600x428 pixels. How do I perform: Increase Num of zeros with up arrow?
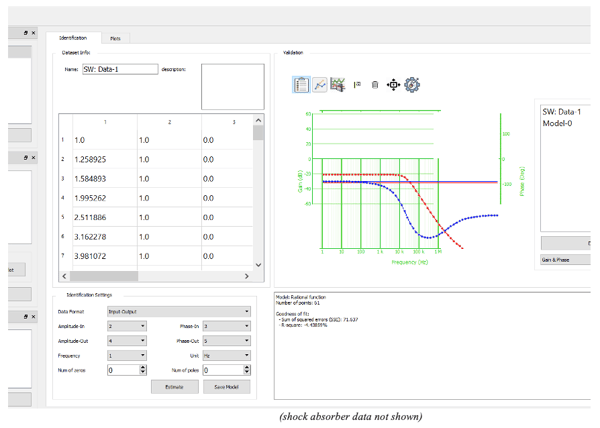[x=143, y=368]
